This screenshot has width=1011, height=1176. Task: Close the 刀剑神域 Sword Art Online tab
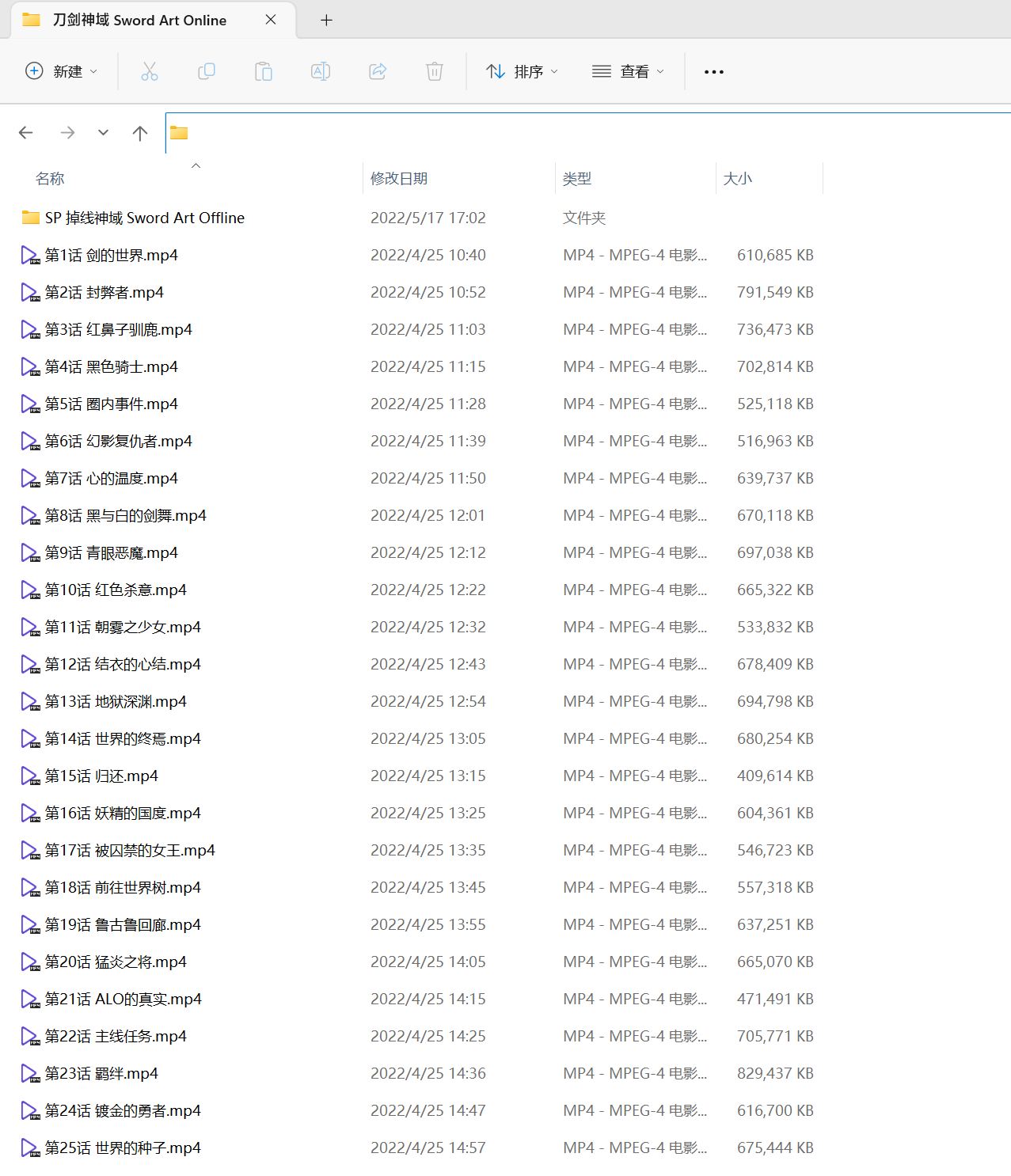pos(271,20)
